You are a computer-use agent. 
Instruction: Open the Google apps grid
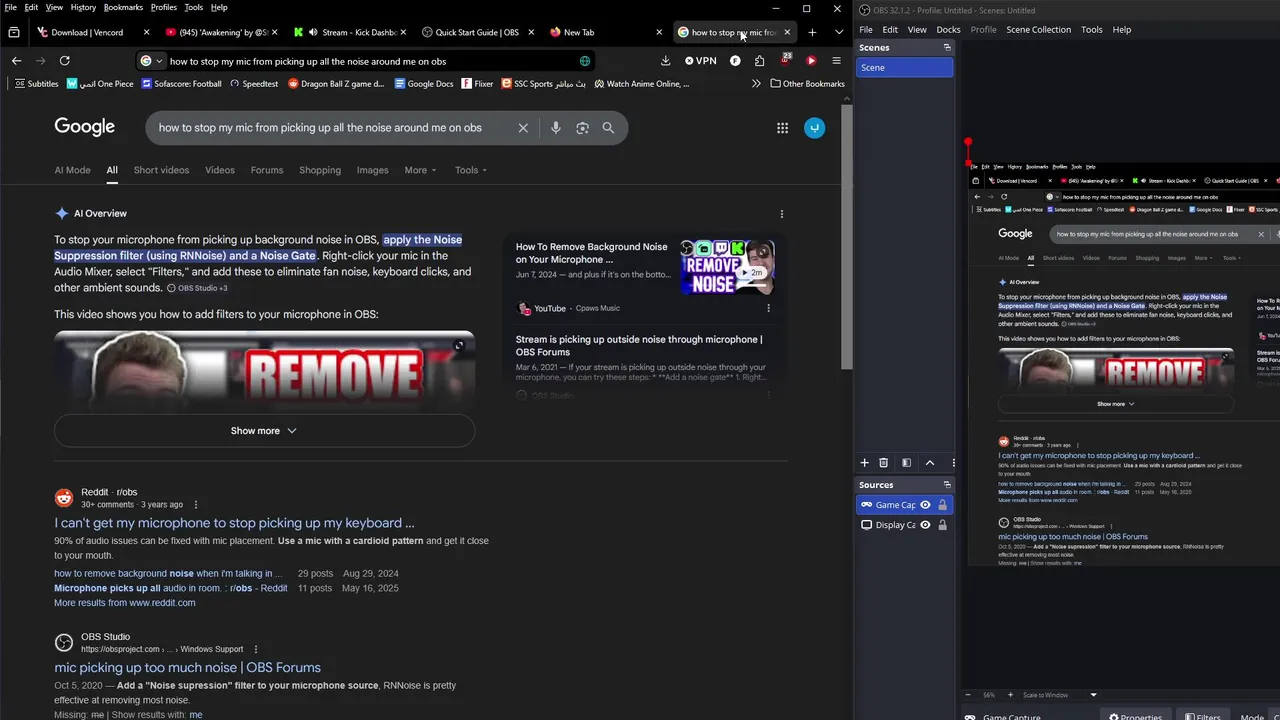(782, 128)
